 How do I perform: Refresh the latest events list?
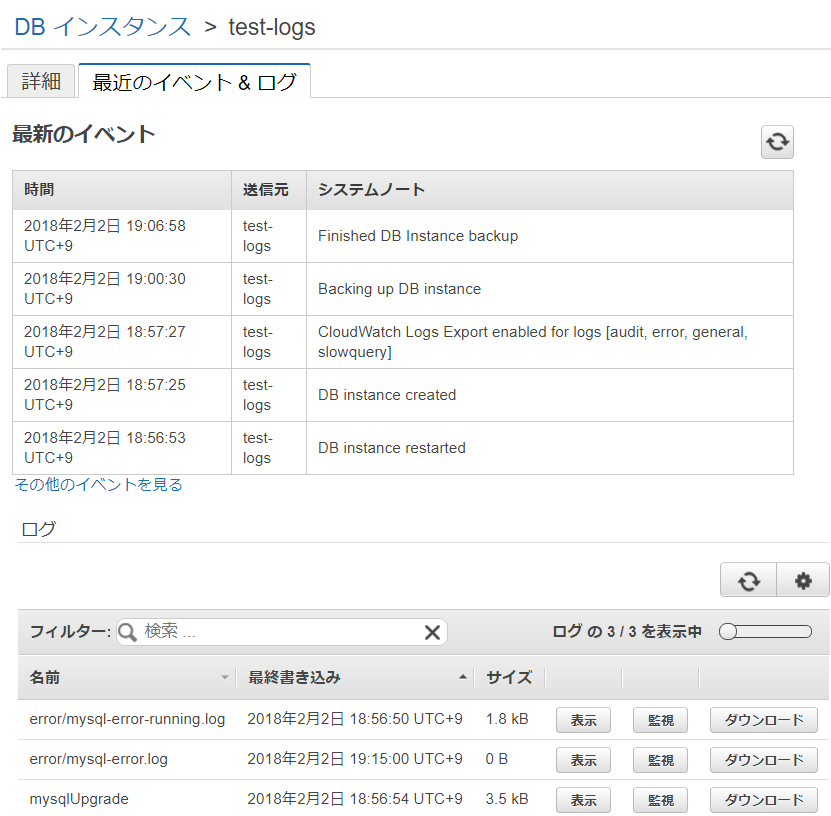777,142
